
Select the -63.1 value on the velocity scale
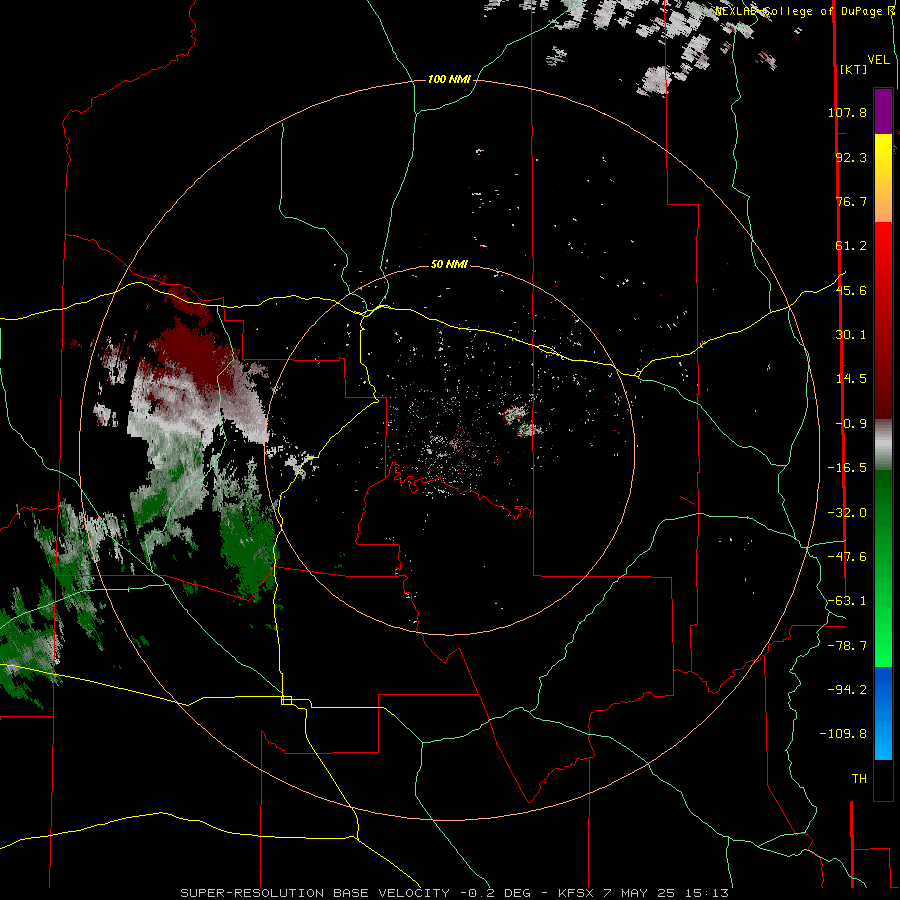coord(847,601)
